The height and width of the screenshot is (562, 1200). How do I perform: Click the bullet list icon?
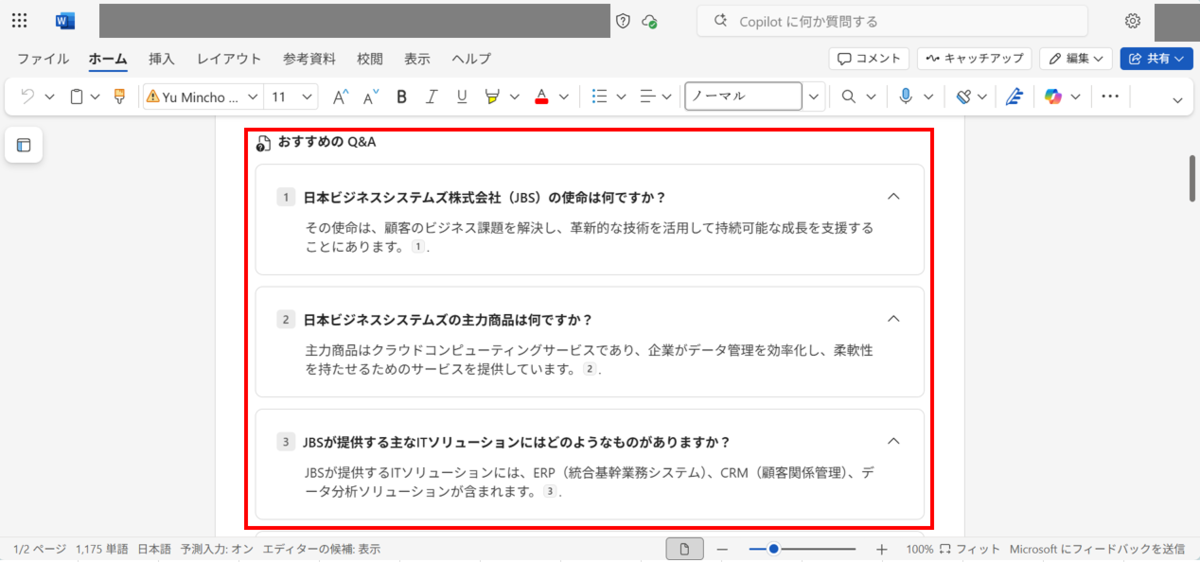pos(600,97)
